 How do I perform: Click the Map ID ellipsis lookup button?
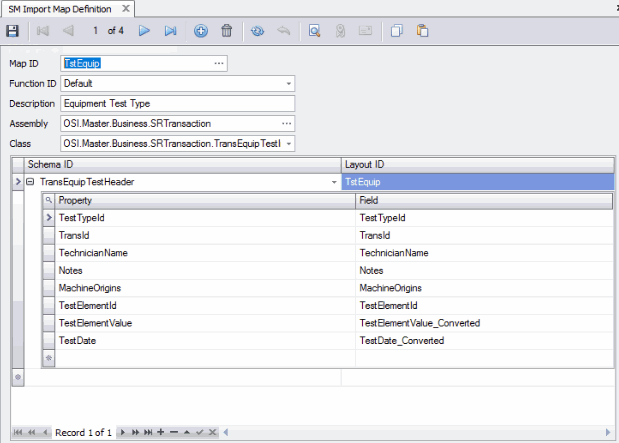pos(219,63)
